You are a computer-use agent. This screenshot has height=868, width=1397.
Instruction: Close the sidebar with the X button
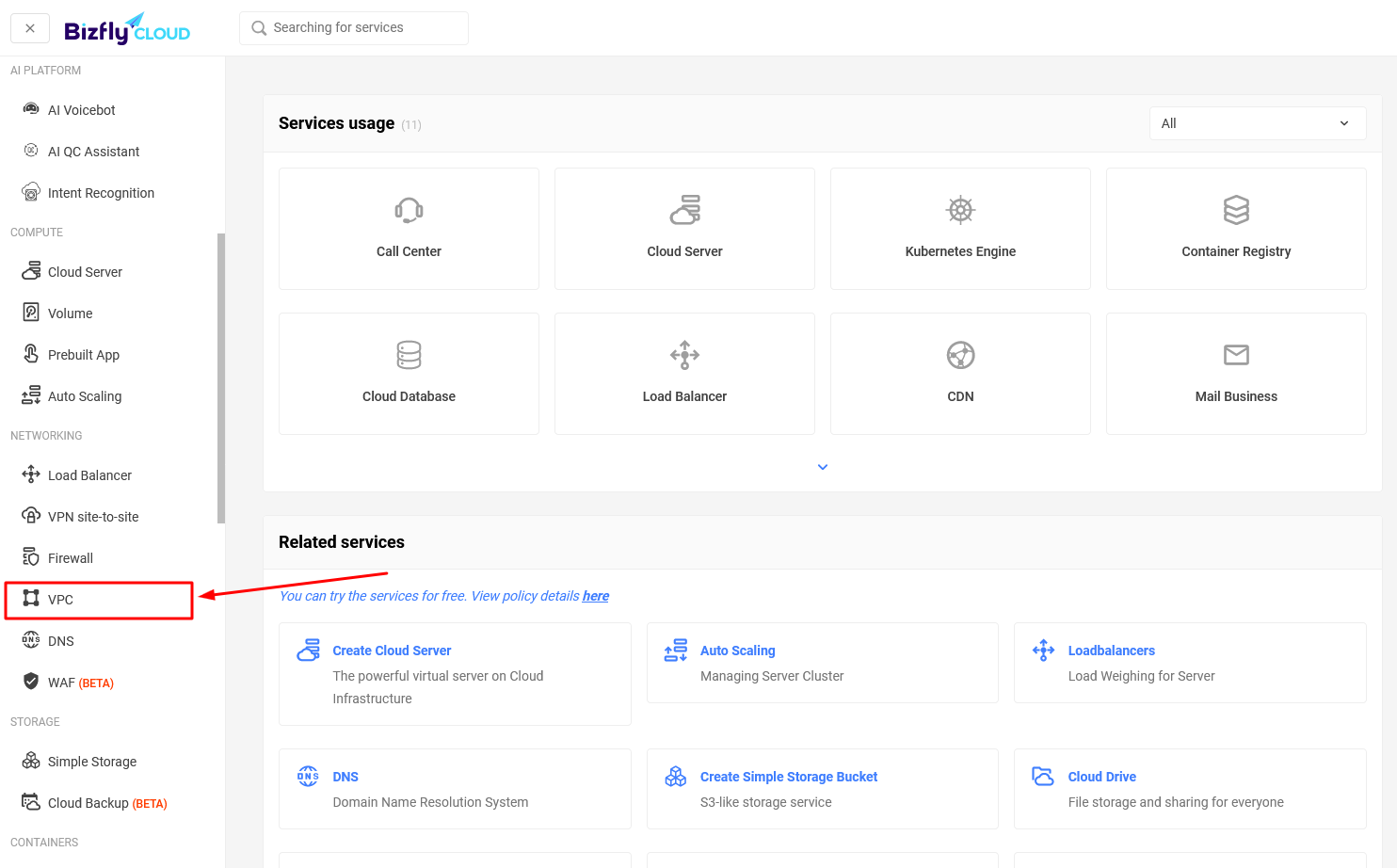click(30, 28)
